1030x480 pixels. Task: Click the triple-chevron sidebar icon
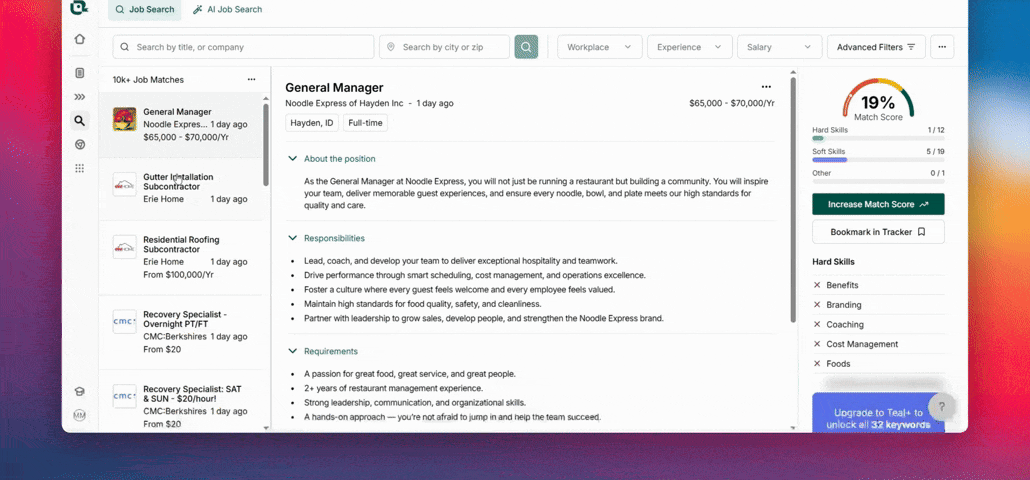pos(79,97)
